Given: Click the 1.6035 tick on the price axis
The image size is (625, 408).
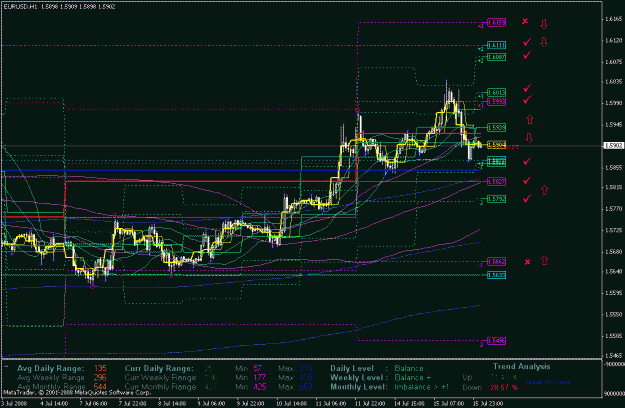Looking at the screenshot, I should (613, 82).
